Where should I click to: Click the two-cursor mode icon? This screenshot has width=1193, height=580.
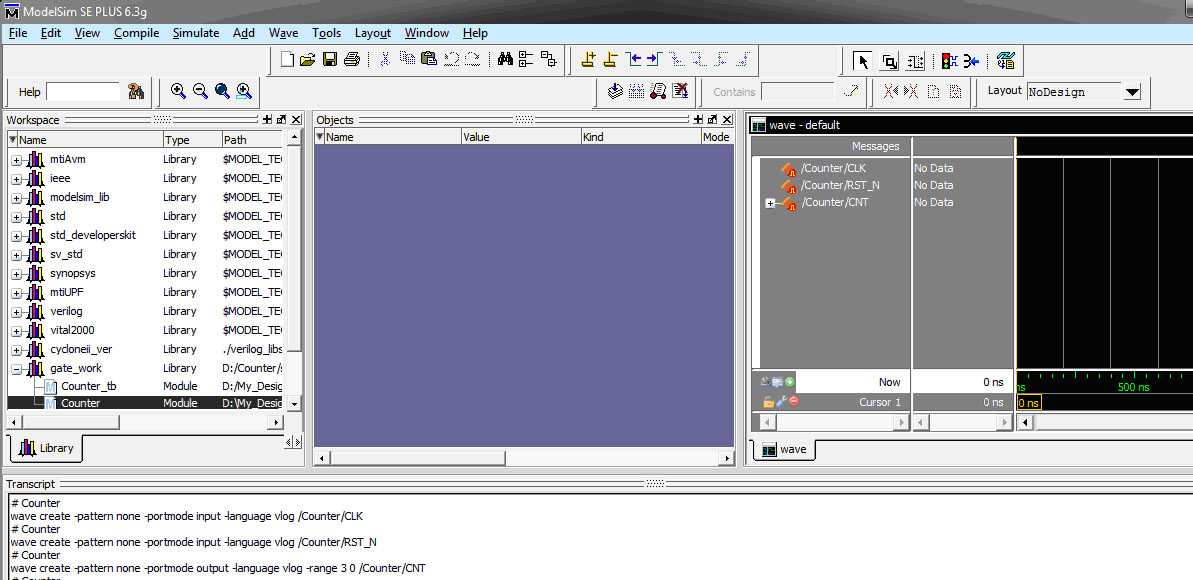coord(916,62)
